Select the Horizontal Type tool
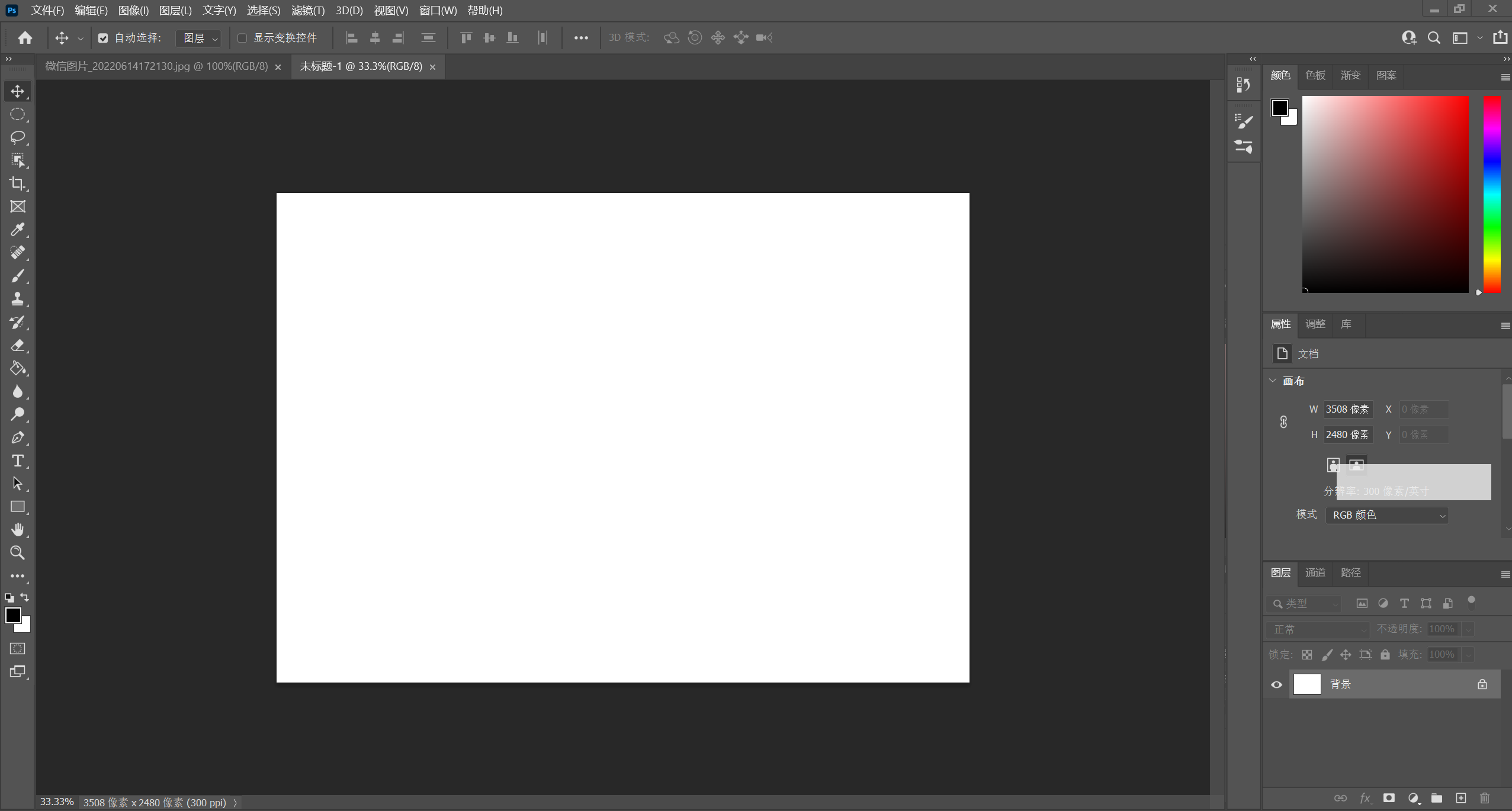Viewport: 1512px width, 811px height. tap(17, 461)
